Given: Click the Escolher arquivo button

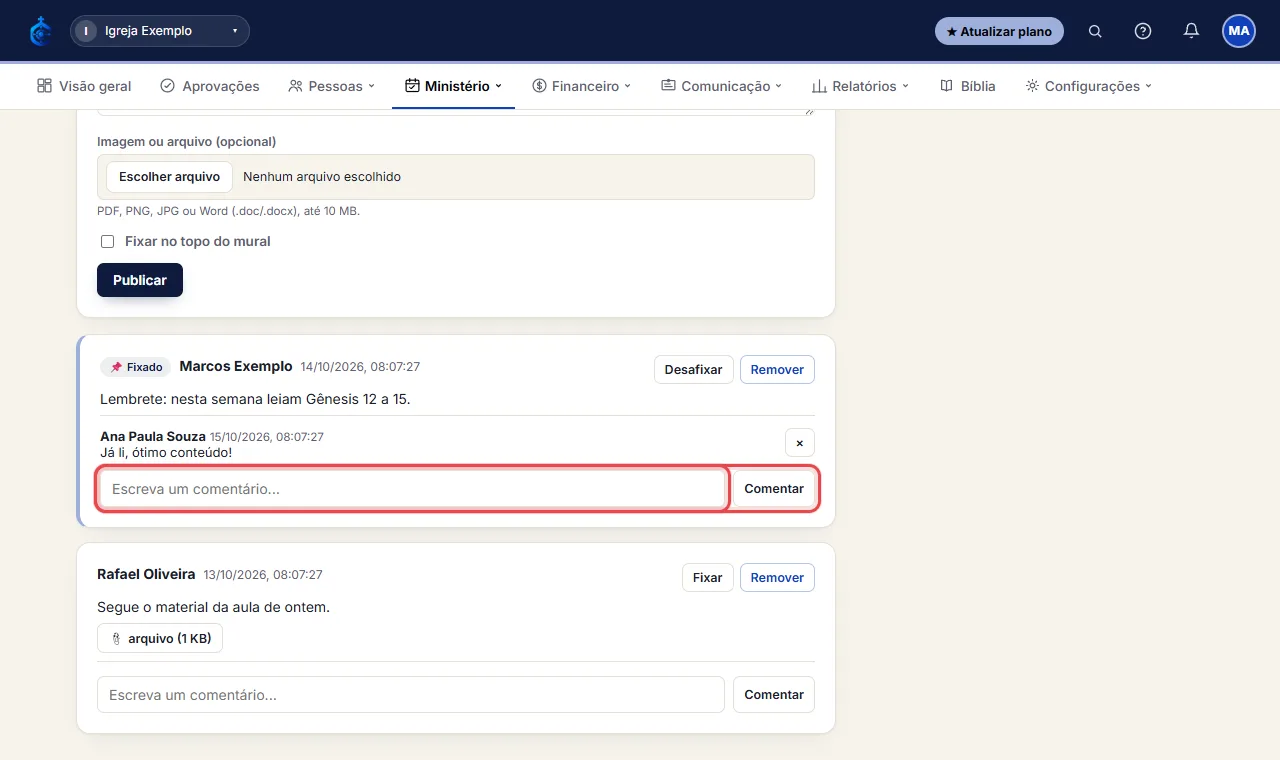Looking at the screenshot, I should pos(169,177).
